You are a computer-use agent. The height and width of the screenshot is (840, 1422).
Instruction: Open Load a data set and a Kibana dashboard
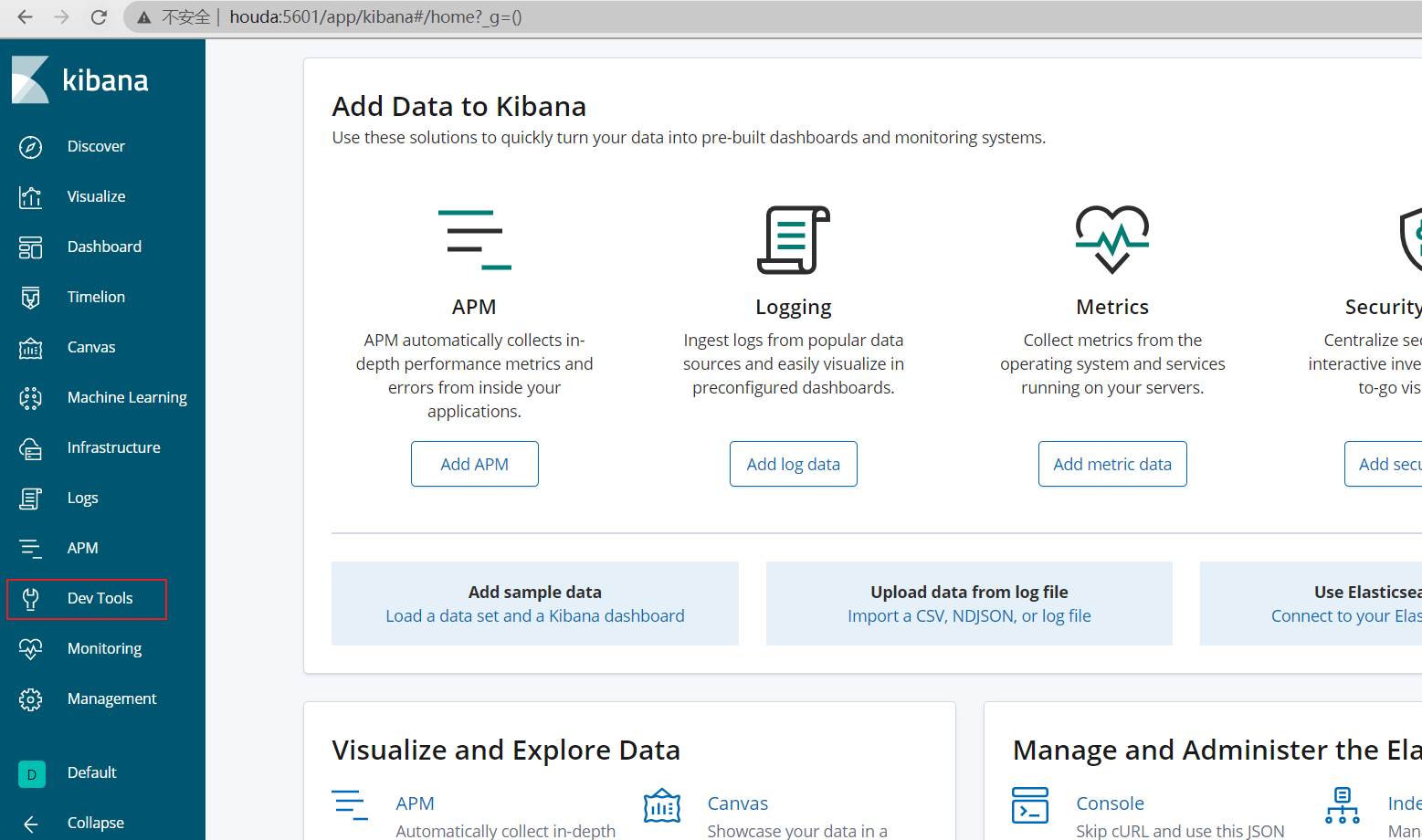pos(534,615)
